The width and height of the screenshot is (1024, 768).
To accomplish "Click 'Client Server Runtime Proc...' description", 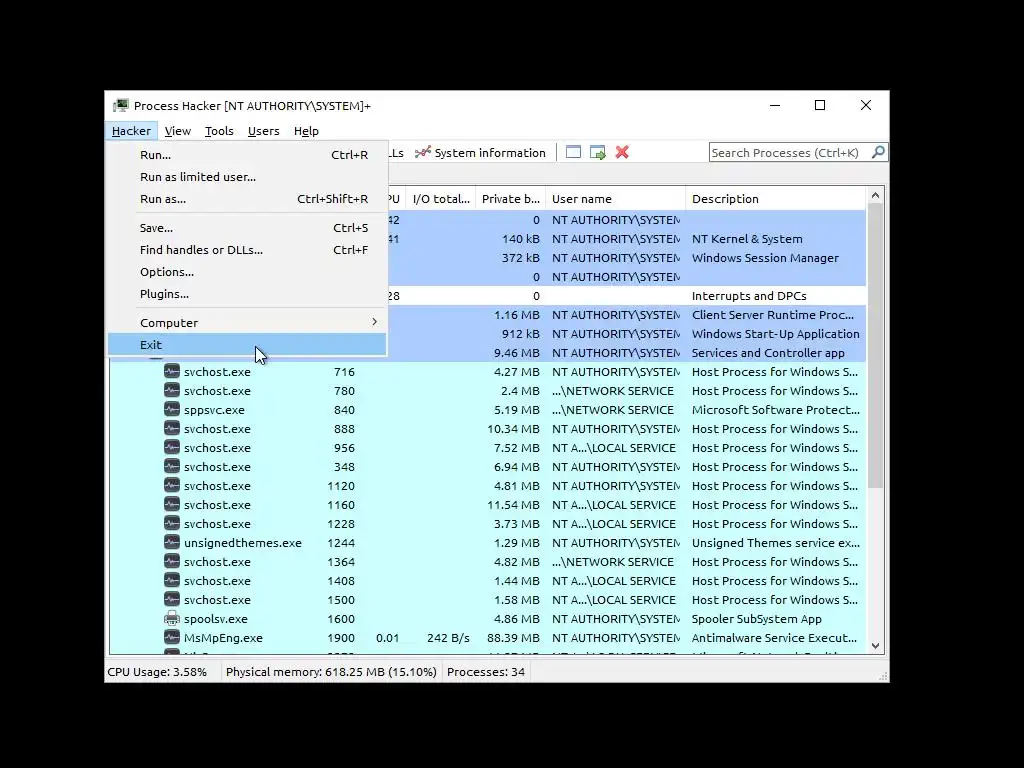I will click(773, 315).
